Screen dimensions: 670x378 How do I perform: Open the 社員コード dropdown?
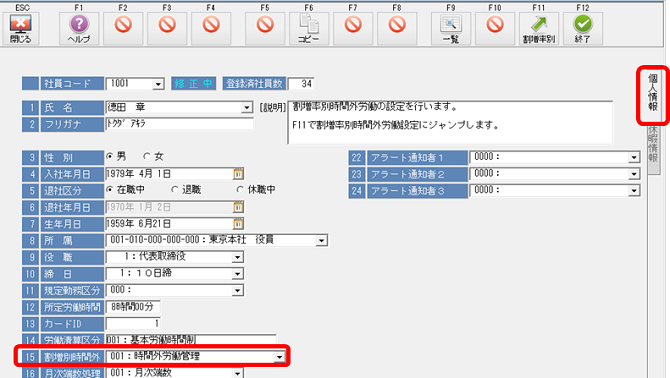[158, 84]
